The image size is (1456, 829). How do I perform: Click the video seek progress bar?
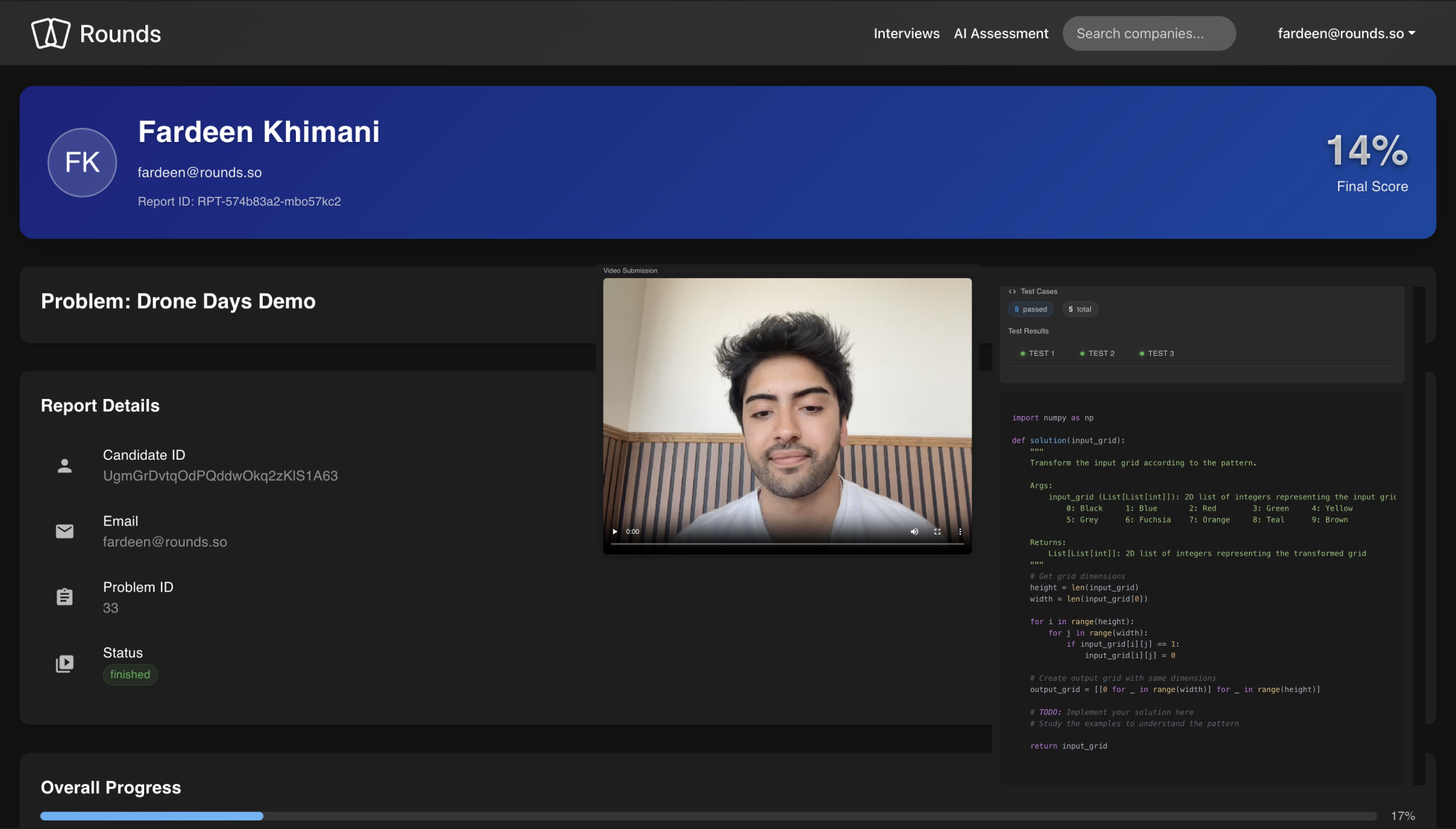point(787,544)
